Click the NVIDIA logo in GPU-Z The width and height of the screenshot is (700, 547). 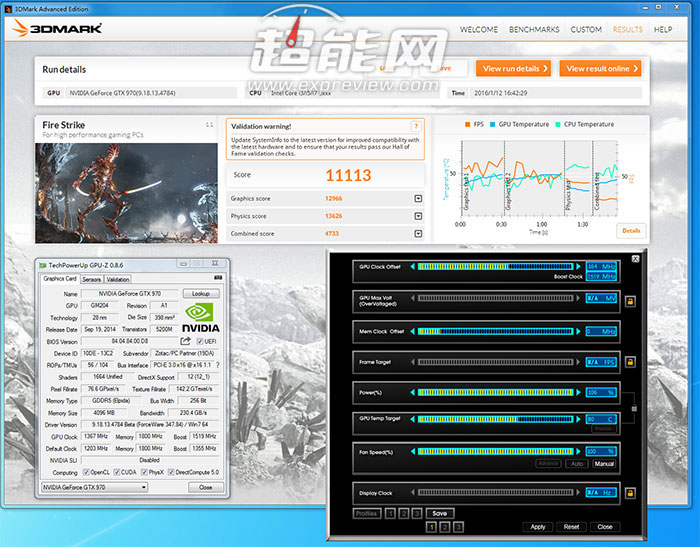point(201,317)
